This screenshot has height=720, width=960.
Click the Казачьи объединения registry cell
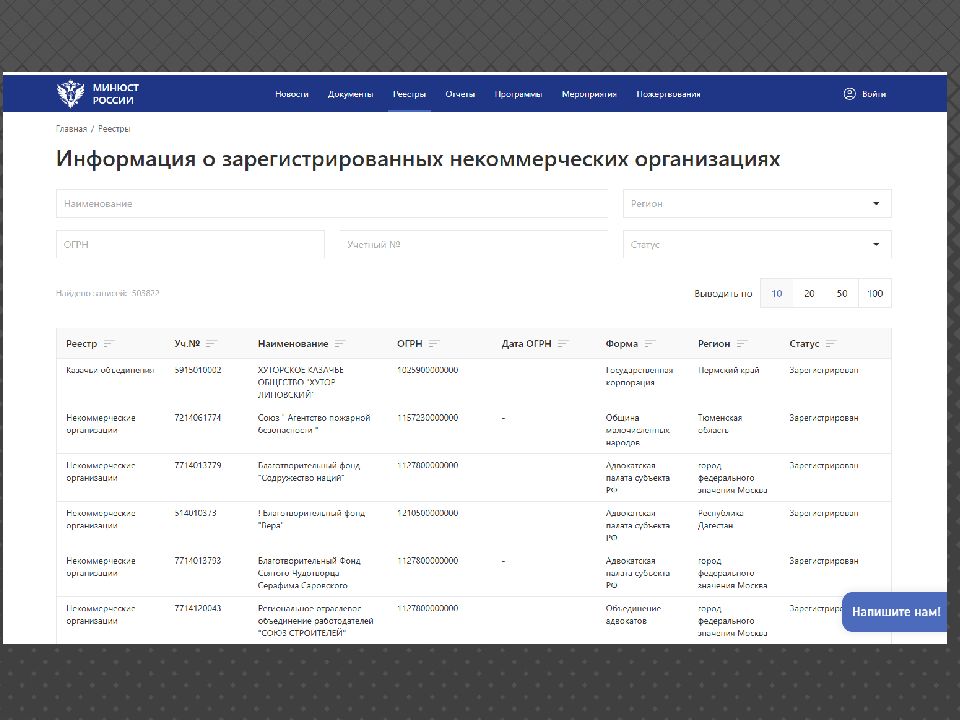[x=110, y=370]
